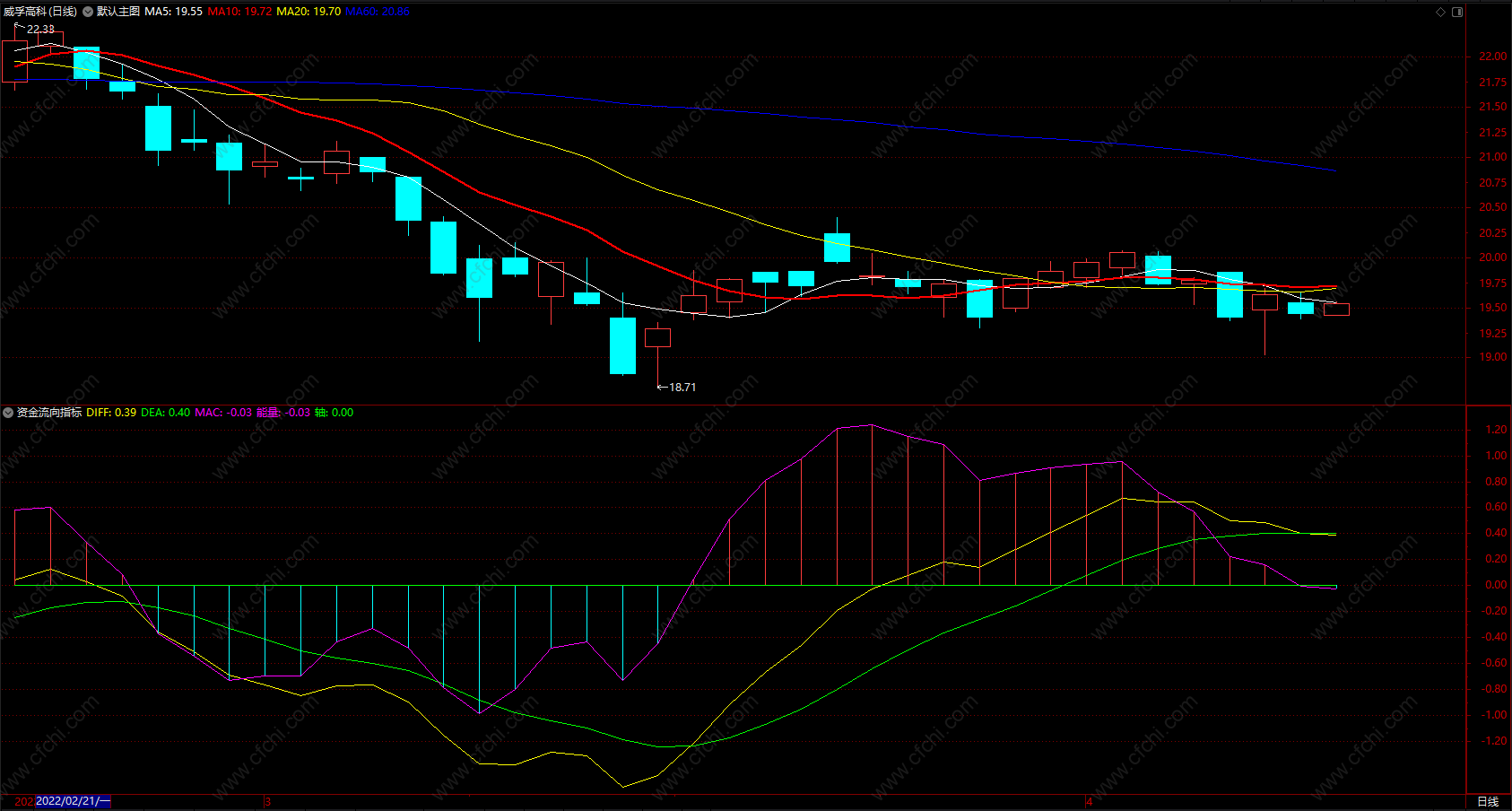Select the red MA10: 19.72 label
Image resolution: width=1512 pixels, height=811 pixels.
(239, 12)
